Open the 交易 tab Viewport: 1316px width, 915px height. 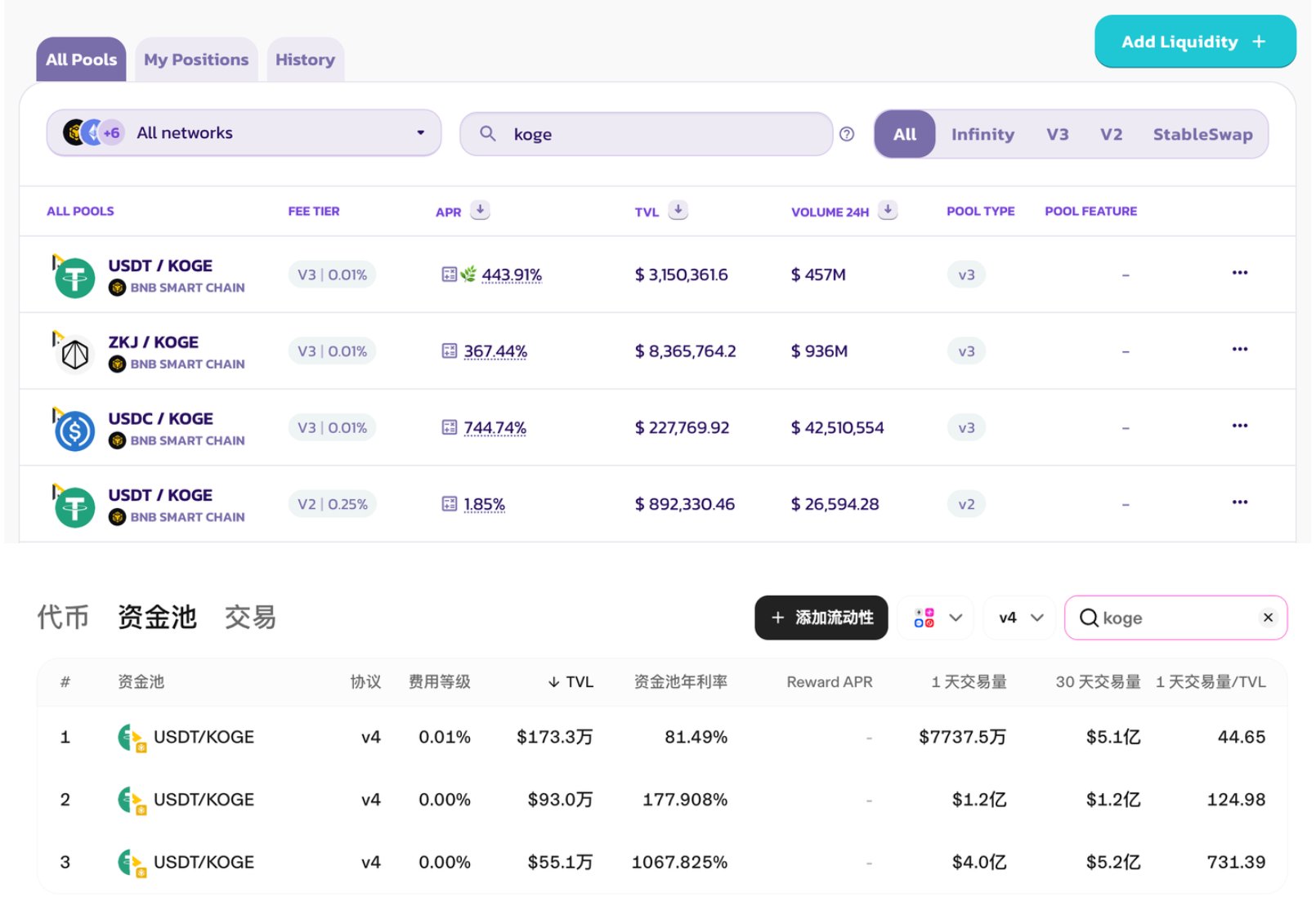250,617
